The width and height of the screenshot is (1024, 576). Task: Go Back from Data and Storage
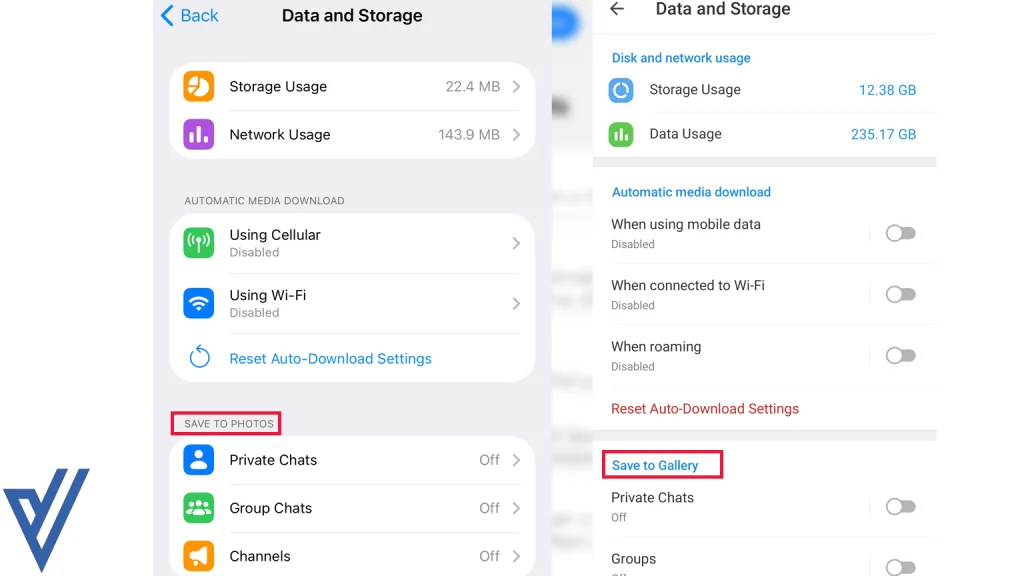190,15
